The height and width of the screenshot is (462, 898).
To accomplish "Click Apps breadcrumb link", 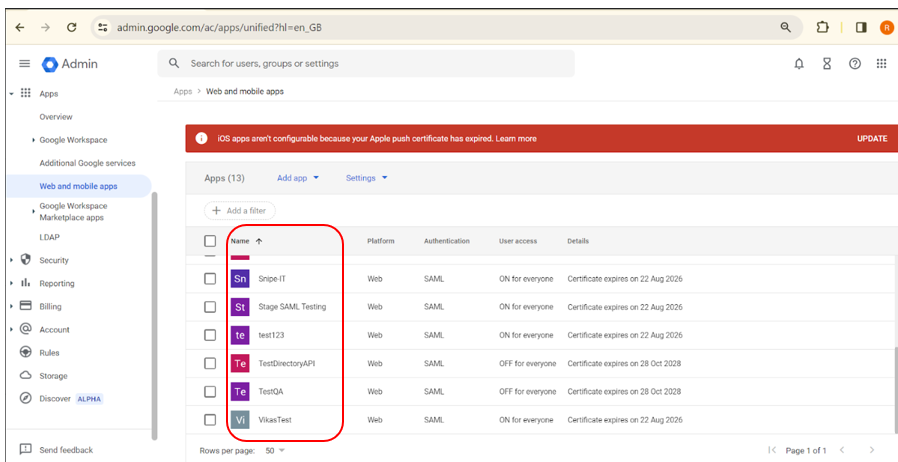I will 183,91.
